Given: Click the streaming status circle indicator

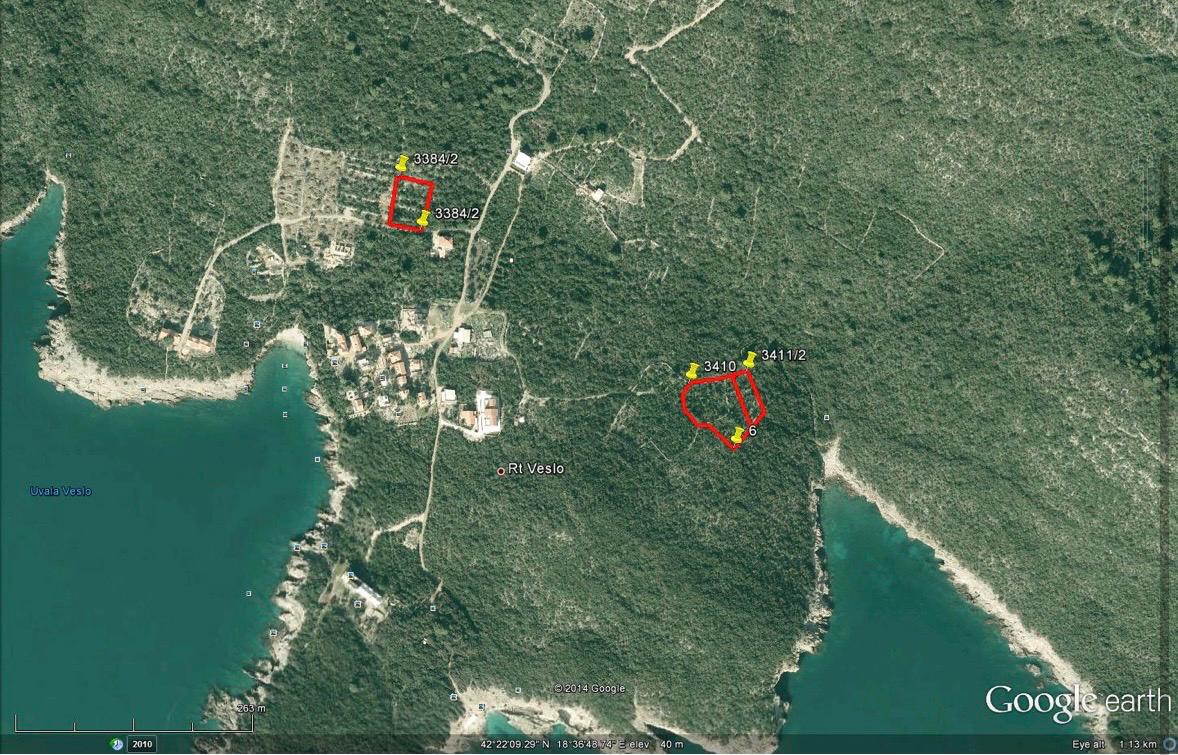Looking at the screenshot, I should point(1169,744).
